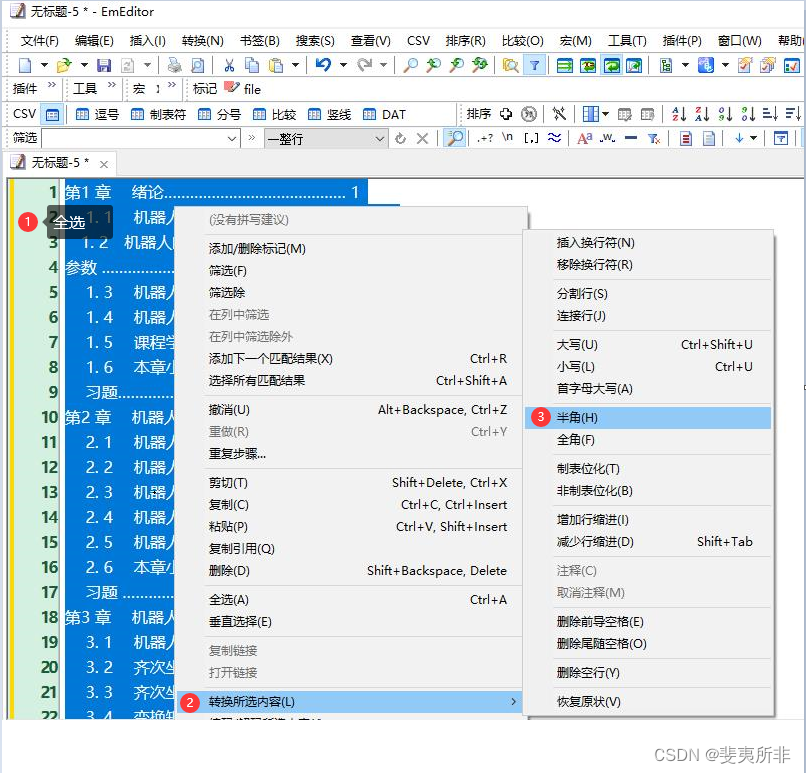806x773 pixels.
Task: Toggle the CSV normal mode button
Action: coord(52,114)
